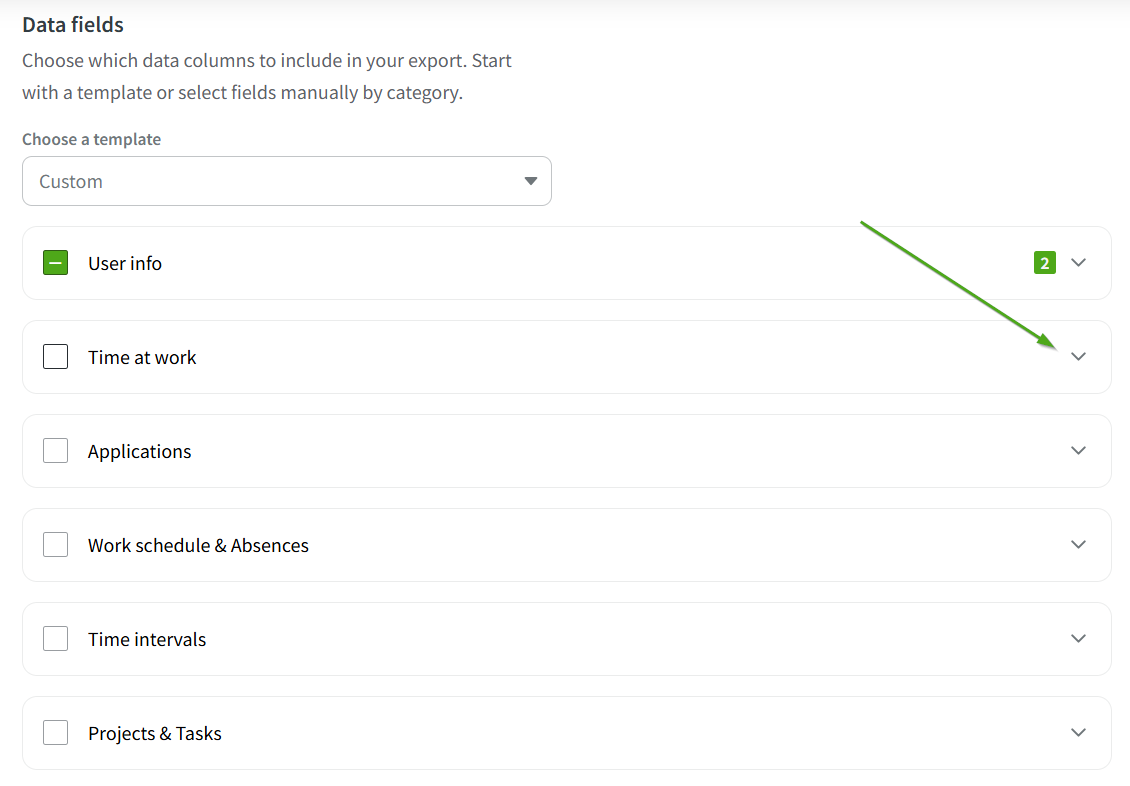Expand the User info section

click(1079, 262)
